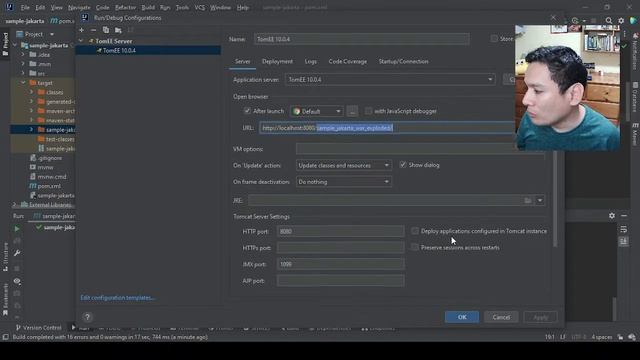
Task: Browse for JRE folder icon
Action: (528, 200)
